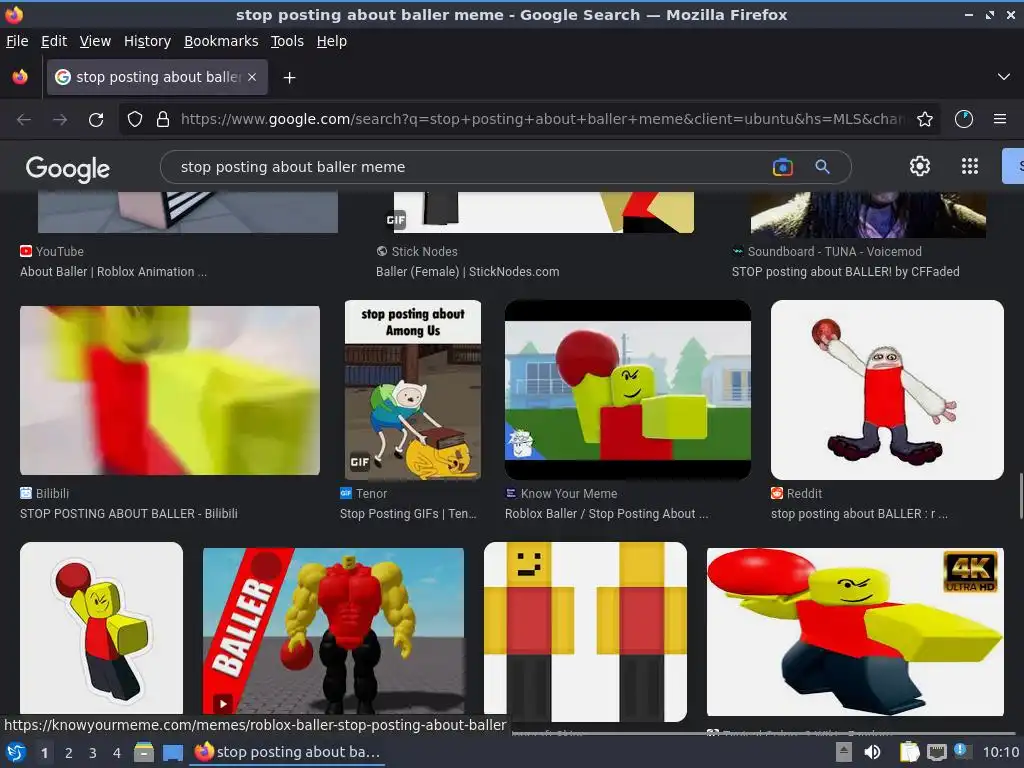Open the tracking protection shield icon
1024x768 pixels.
tap(135, 120)
